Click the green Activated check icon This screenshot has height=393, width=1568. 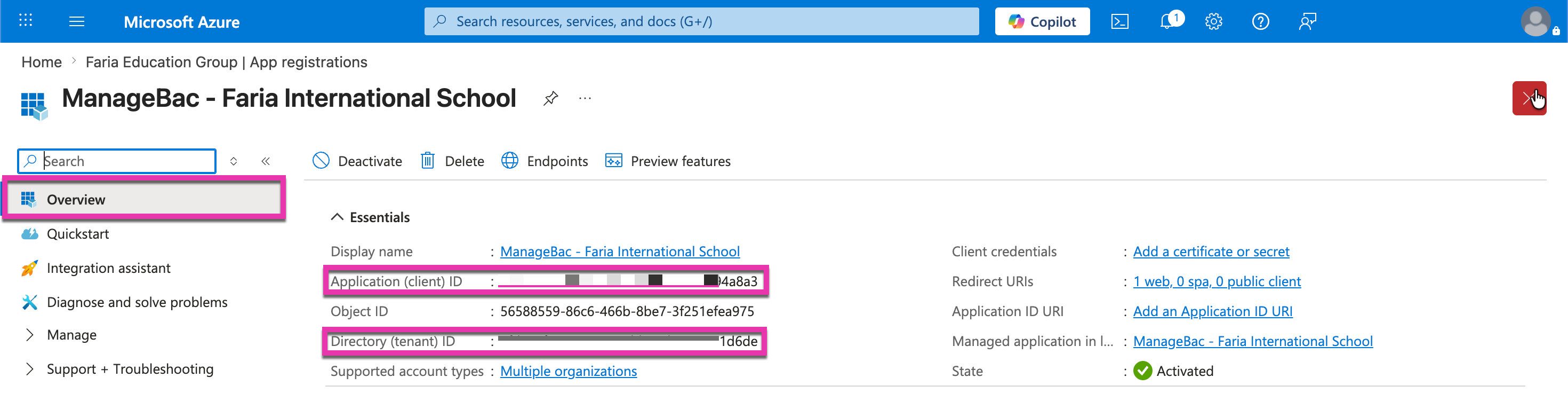(x=1142, y=371)
